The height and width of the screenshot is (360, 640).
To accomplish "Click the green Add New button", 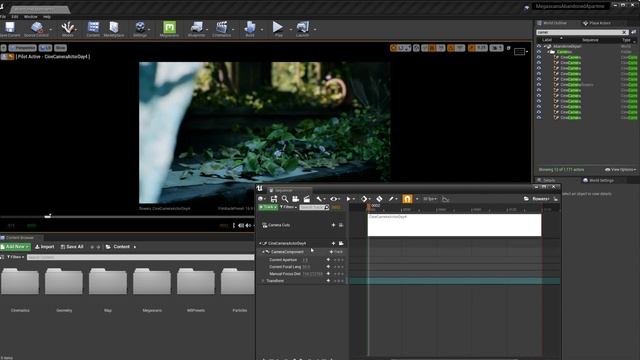I will click(x=15, y=247).
